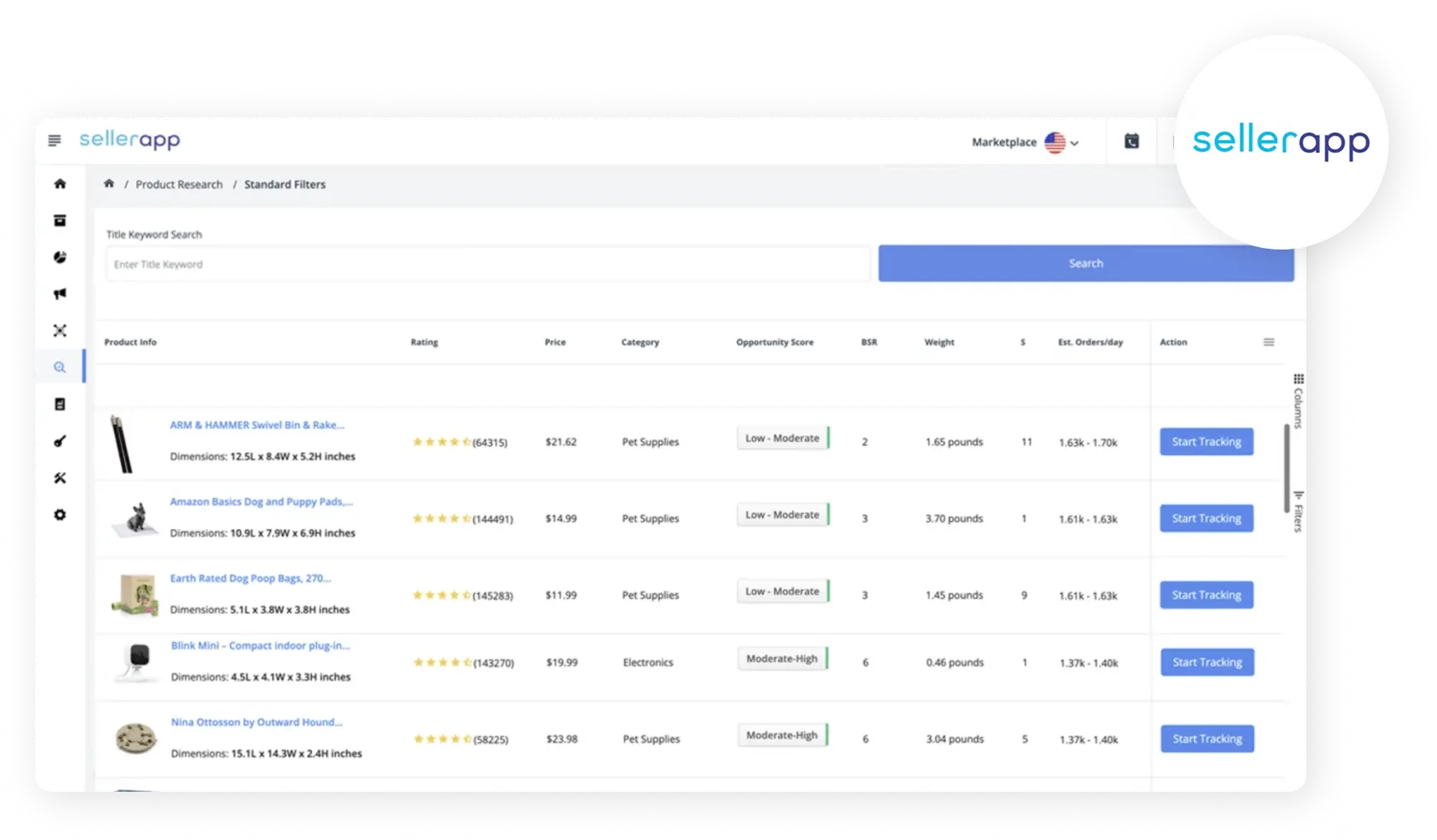Click the Blink Mini camera thumbnail
Screen dimensions: 1437x840
138,662
